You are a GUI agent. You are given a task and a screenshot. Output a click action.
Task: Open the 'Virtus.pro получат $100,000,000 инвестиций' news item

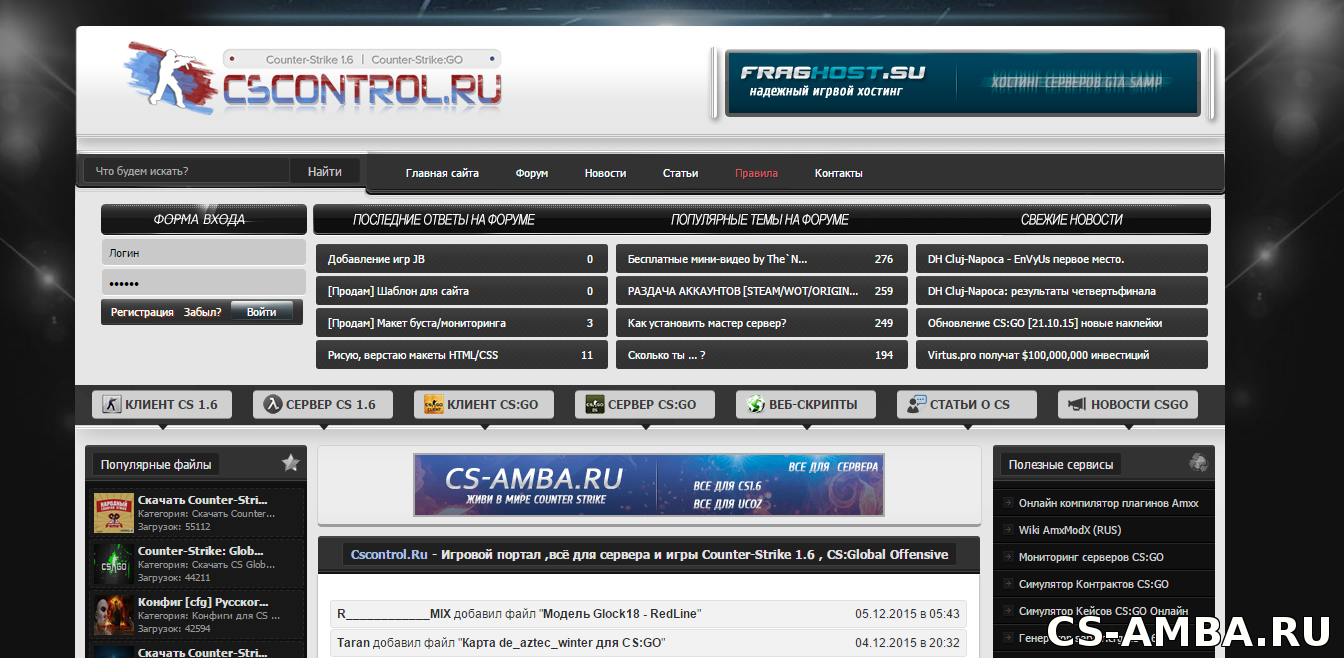(x=1038, y=355)
